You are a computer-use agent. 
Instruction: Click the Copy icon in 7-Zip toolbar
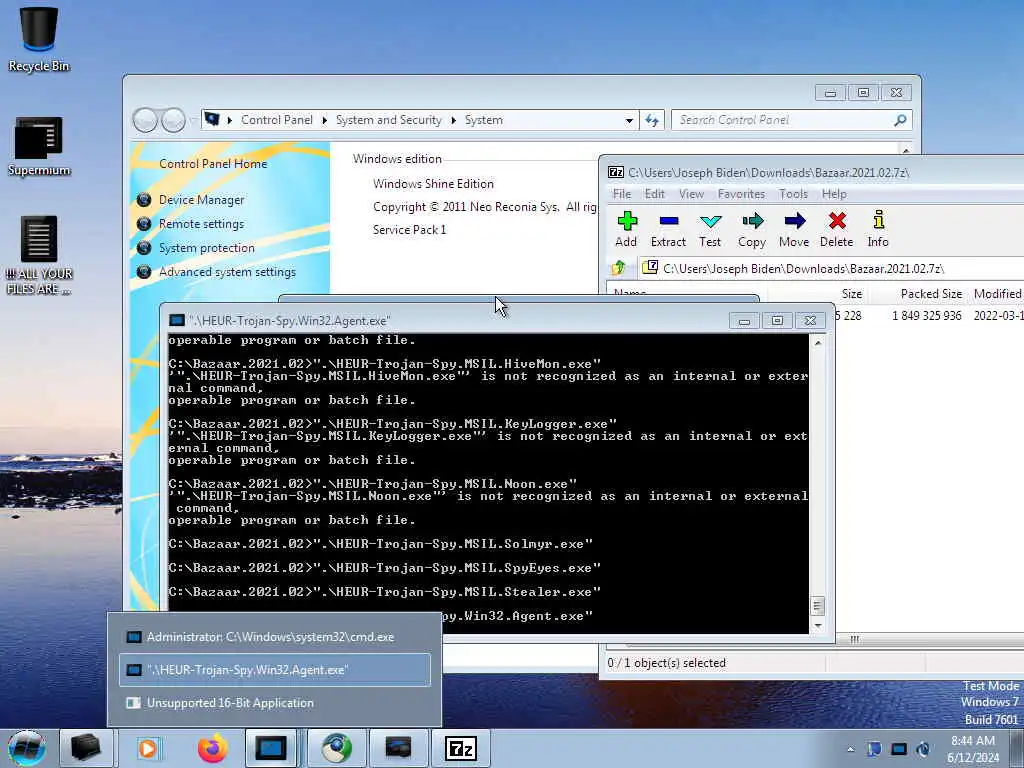point(752,229)
